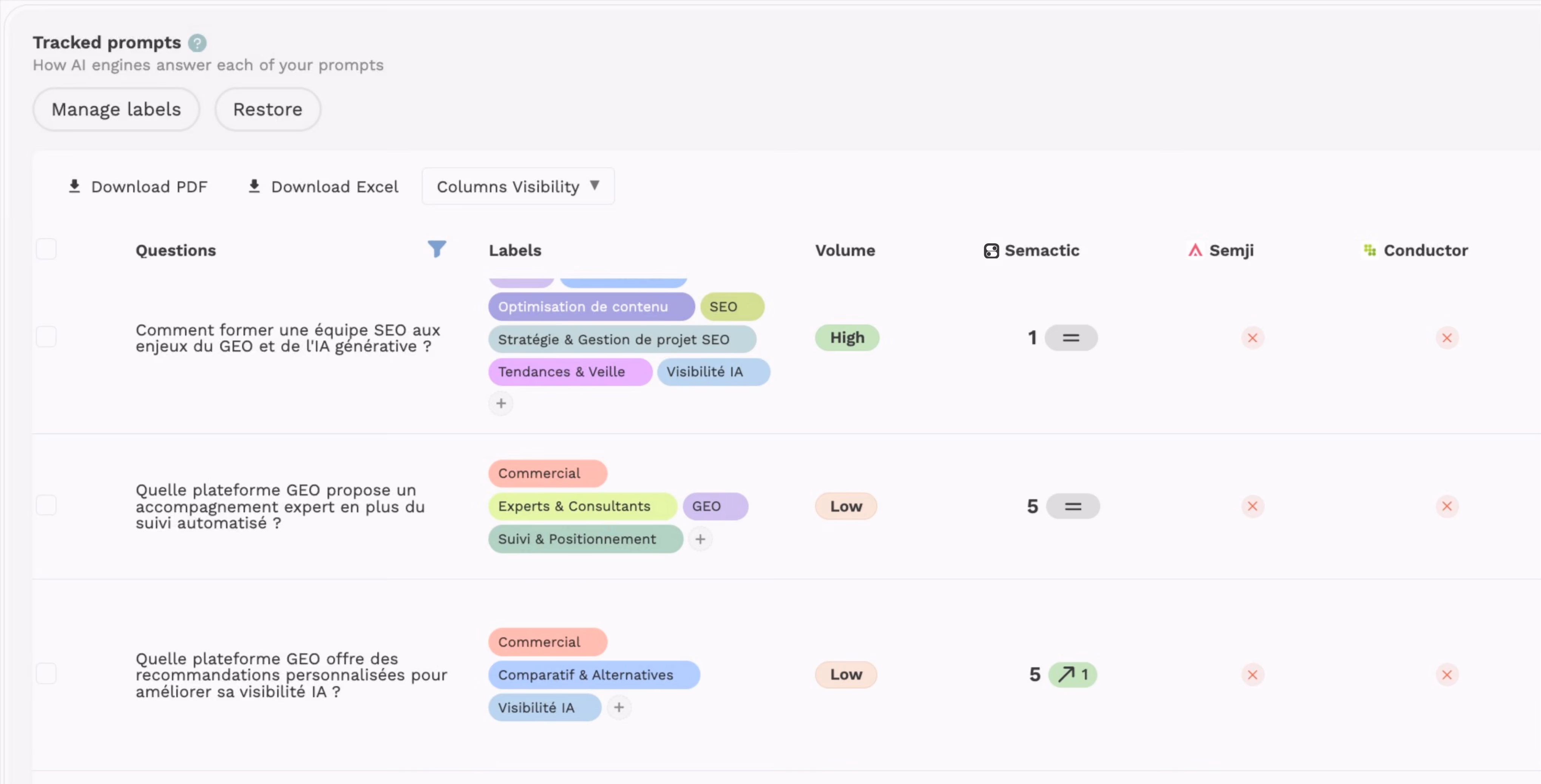Tick the select-all checkbox in table header
Image resolution: width=1541 pixels, height=784 pixels.
point(46,249)
